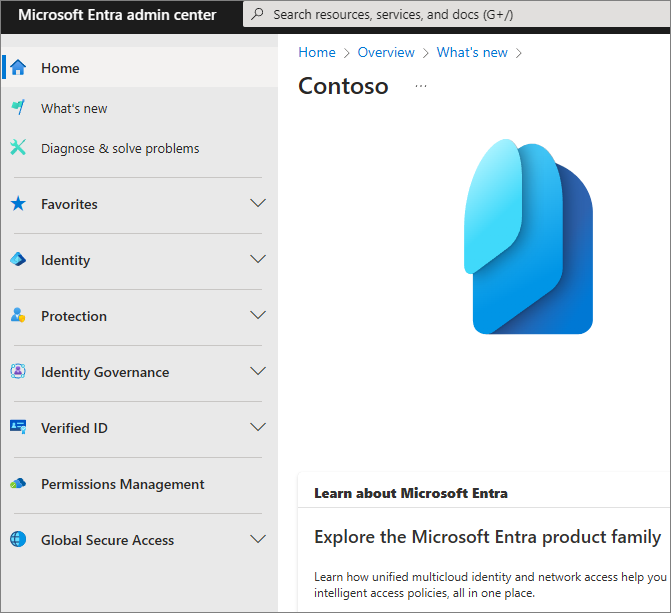The height and width of the screenshot is (613, 671).
Task: Click the Favorites star icon
Action: pyautogui.click(x=18, y=204)
